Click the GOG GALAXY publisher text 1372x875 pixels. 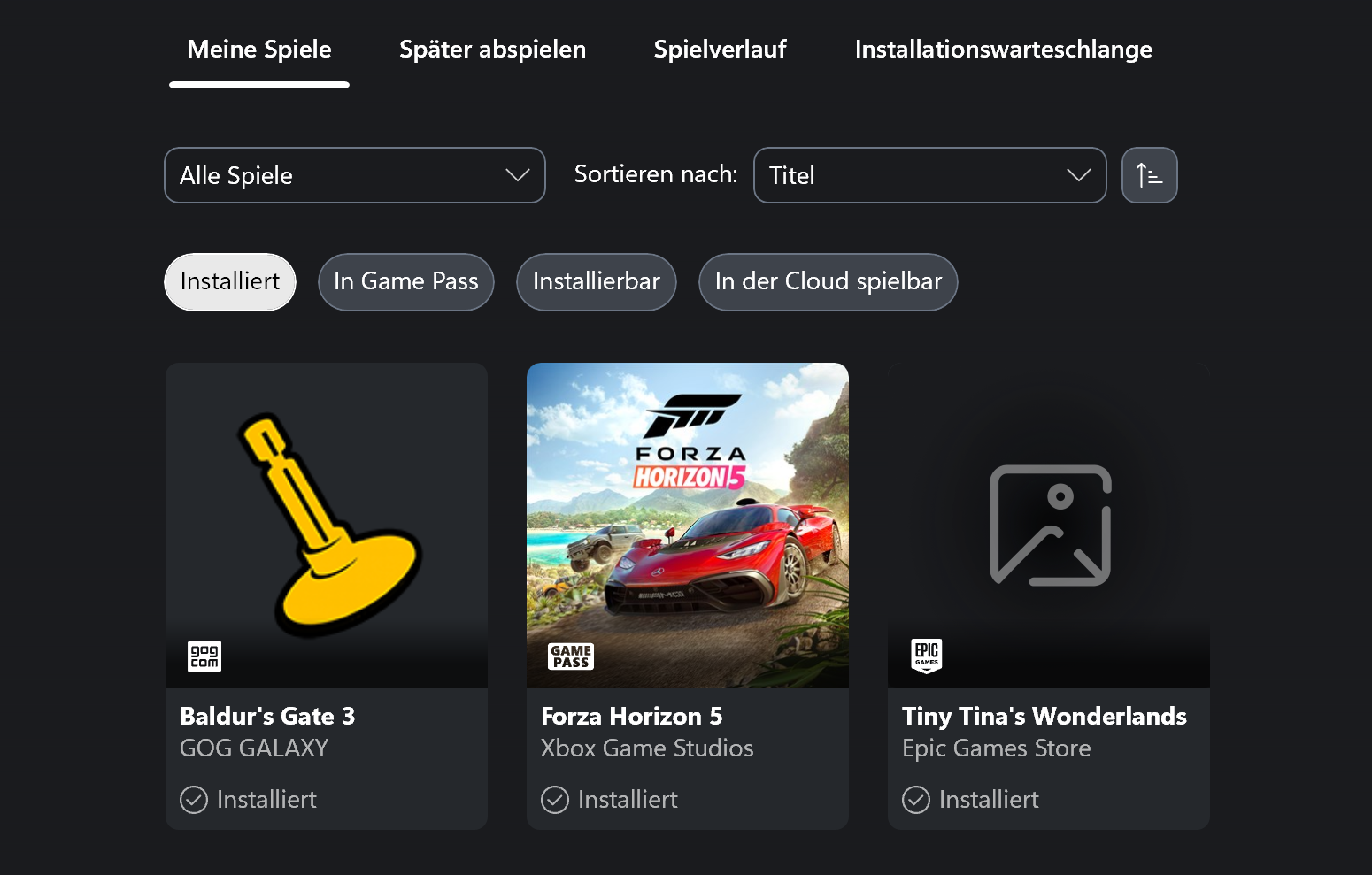tap(254, 748)
